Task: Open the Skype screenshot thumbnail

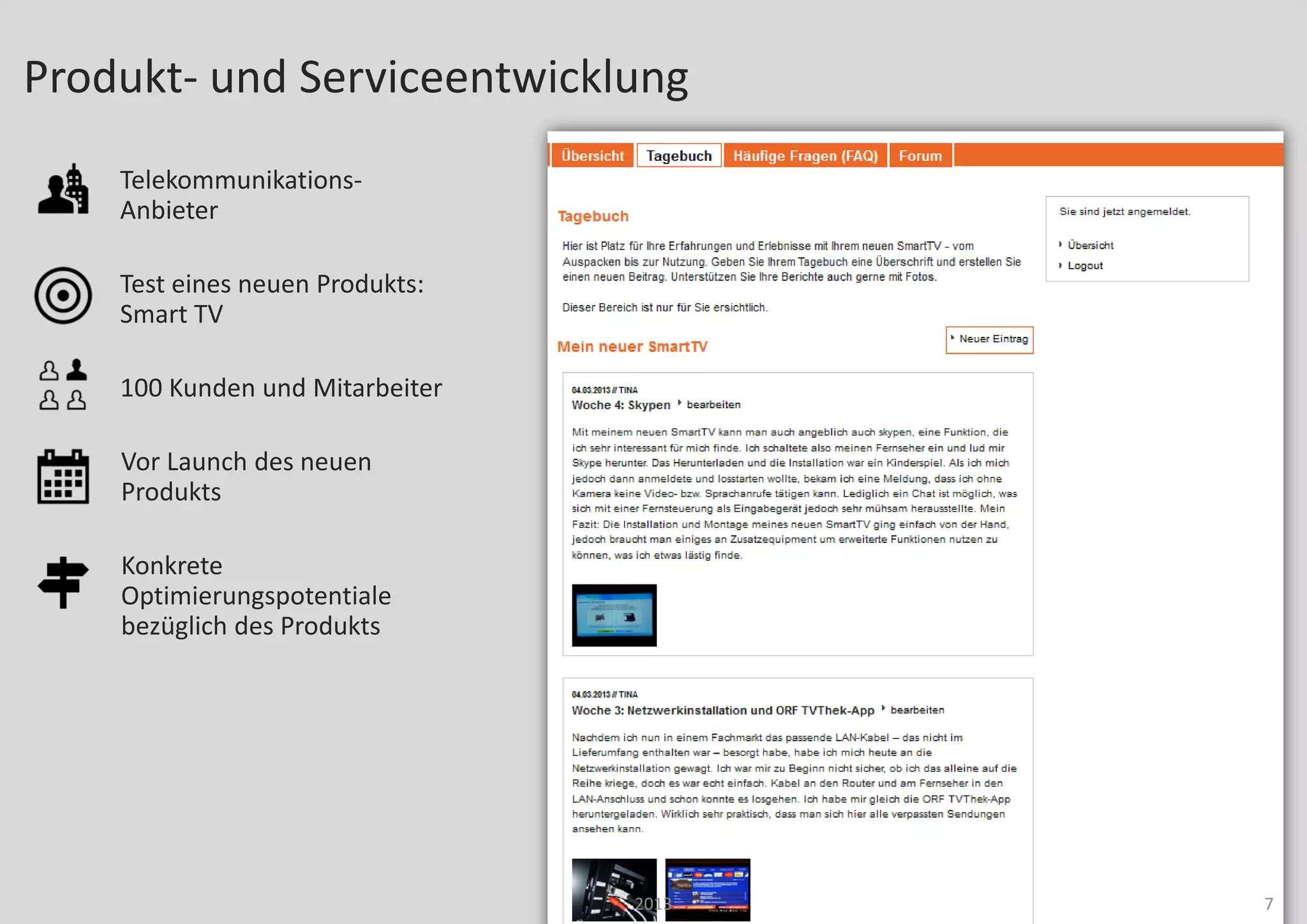Action: tap(614, 615)
